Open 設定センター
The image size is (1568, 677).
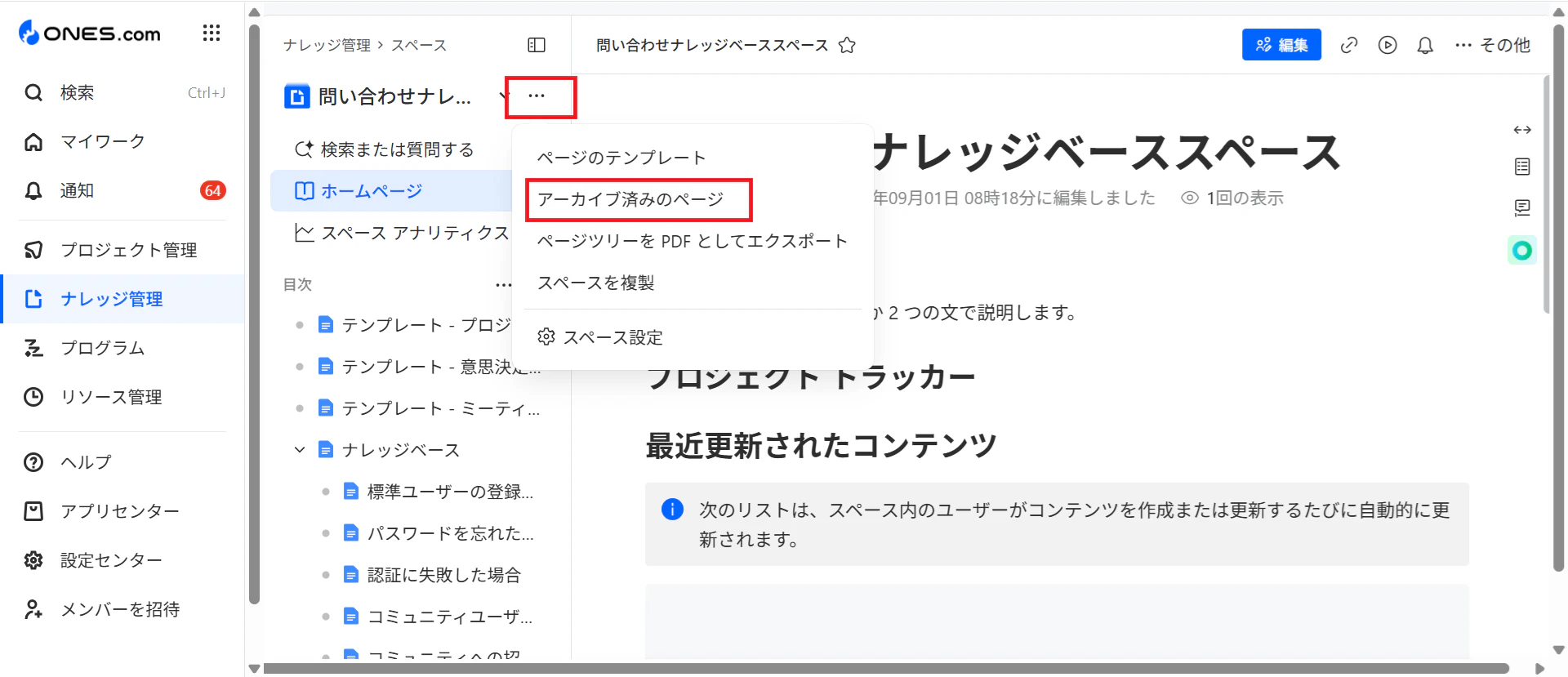pos(122,560)
